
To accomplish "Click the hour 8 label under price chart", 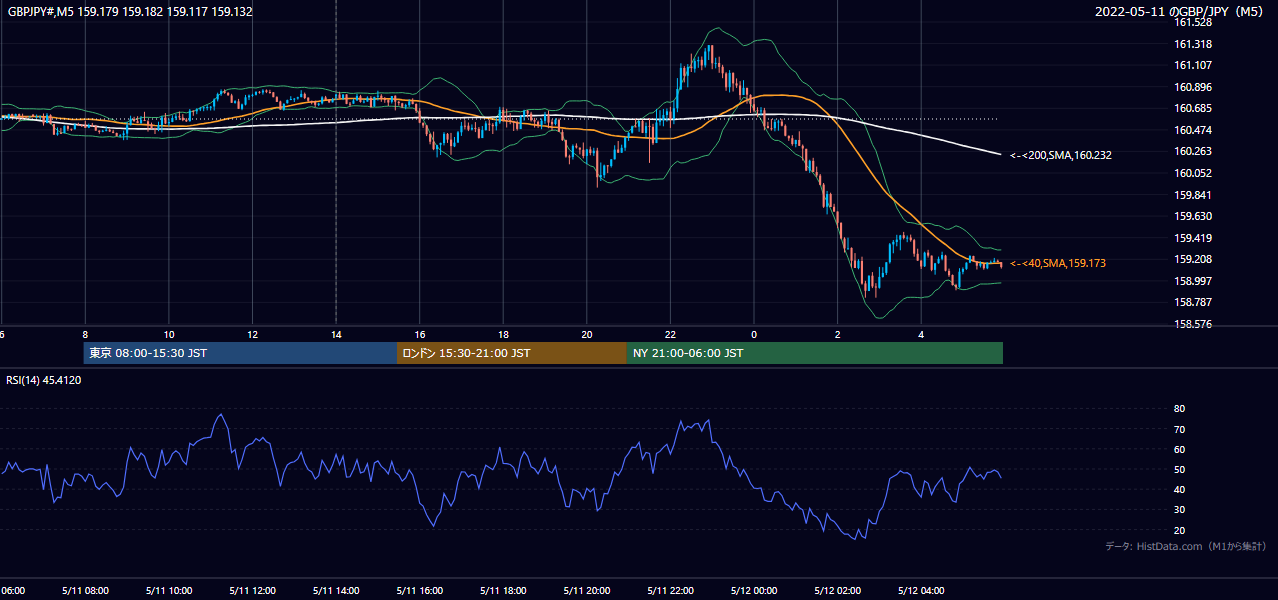I will [x=85, y=335].
